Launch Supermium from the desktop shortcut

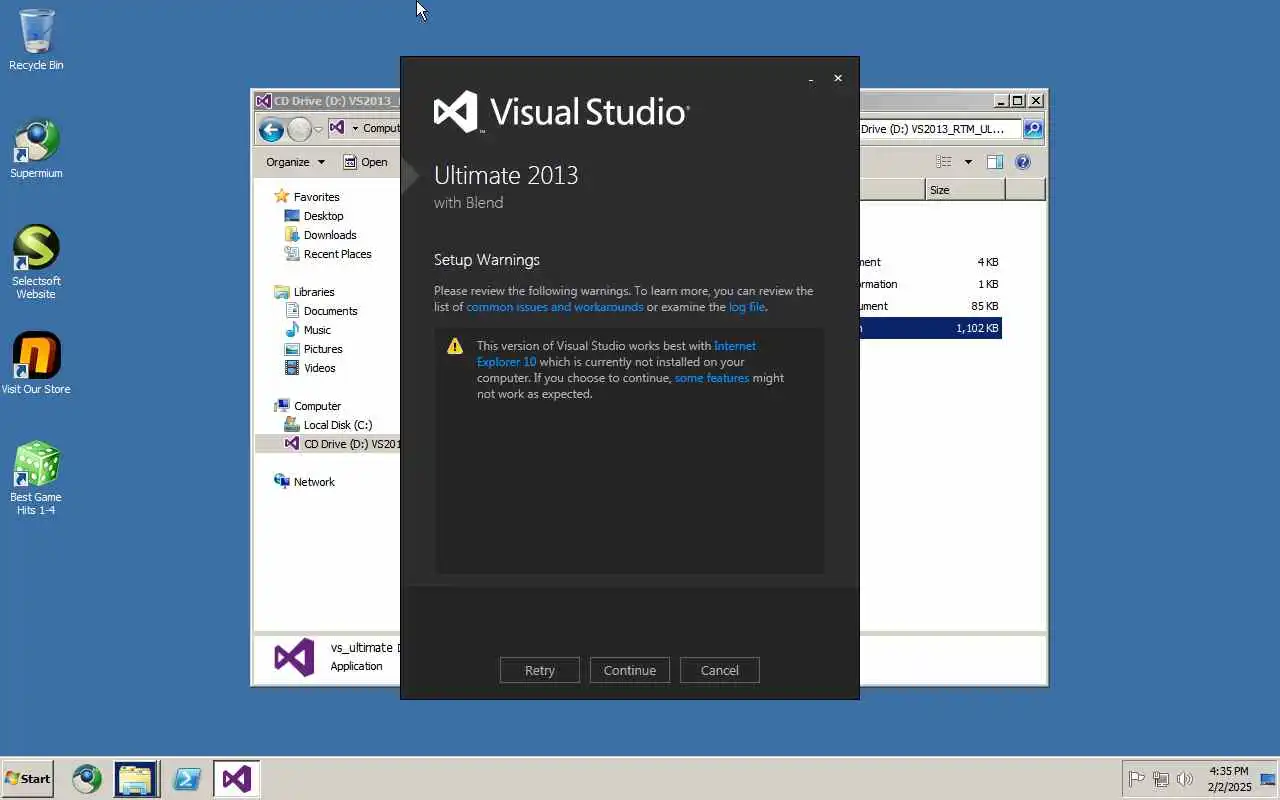[36, 150]
